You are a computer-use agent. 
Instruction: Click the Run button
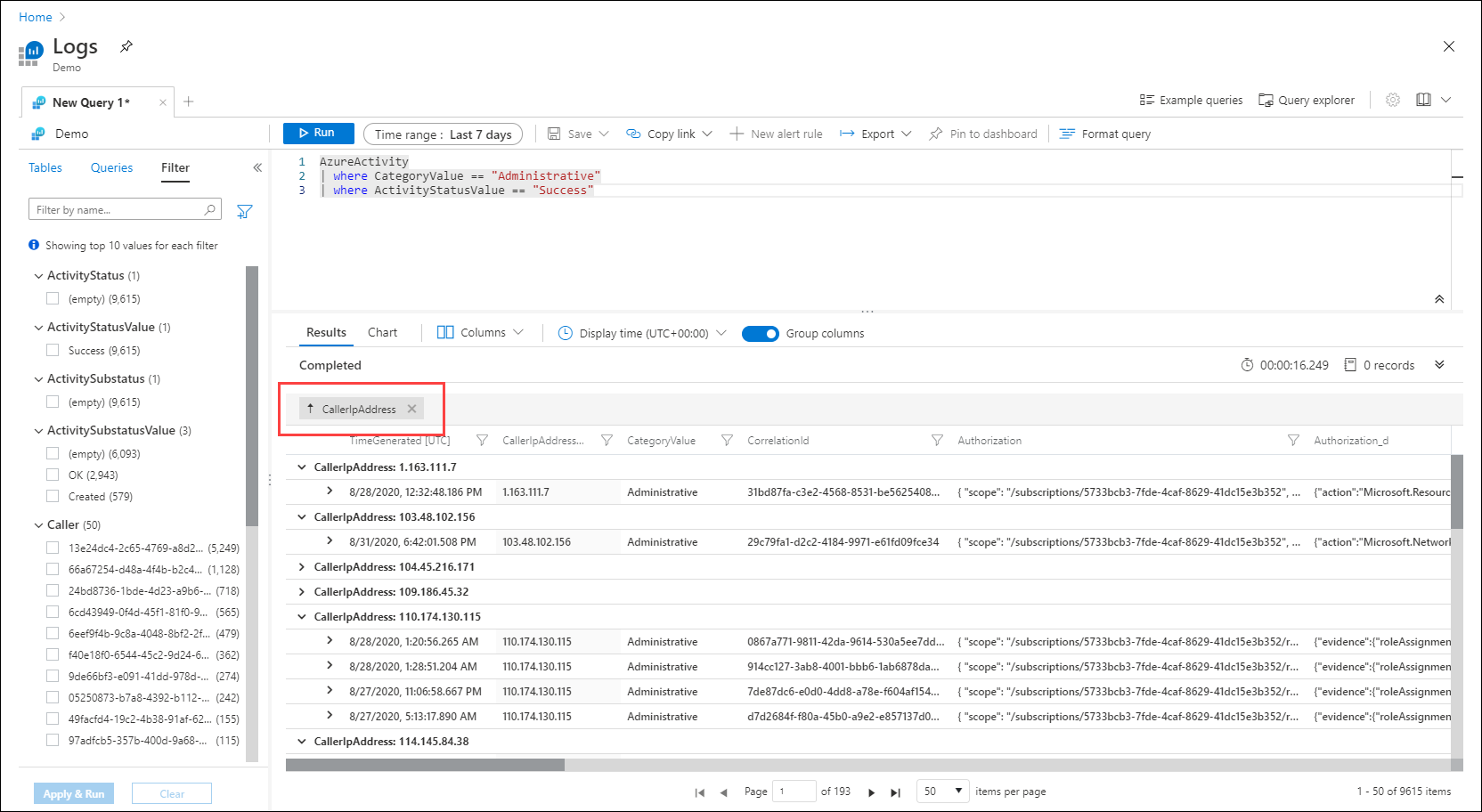pyautogui.click(x=318, y=133)
